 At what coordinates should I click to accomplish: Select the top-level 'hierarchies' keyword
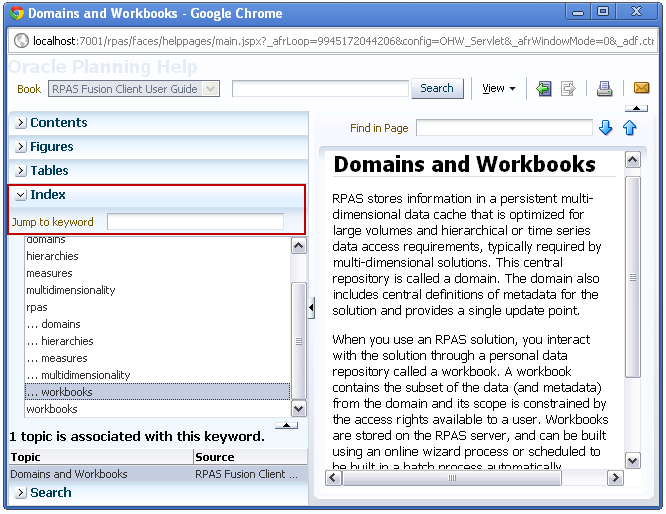coord(52,256)
